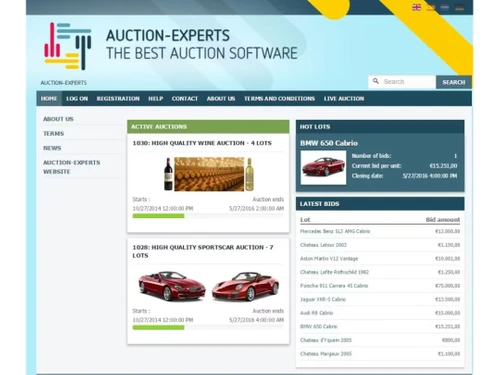This screenshot has width=500, height=375.
Task: Click Audi R8 Cabrio bid row
Action: coord(380,313)
